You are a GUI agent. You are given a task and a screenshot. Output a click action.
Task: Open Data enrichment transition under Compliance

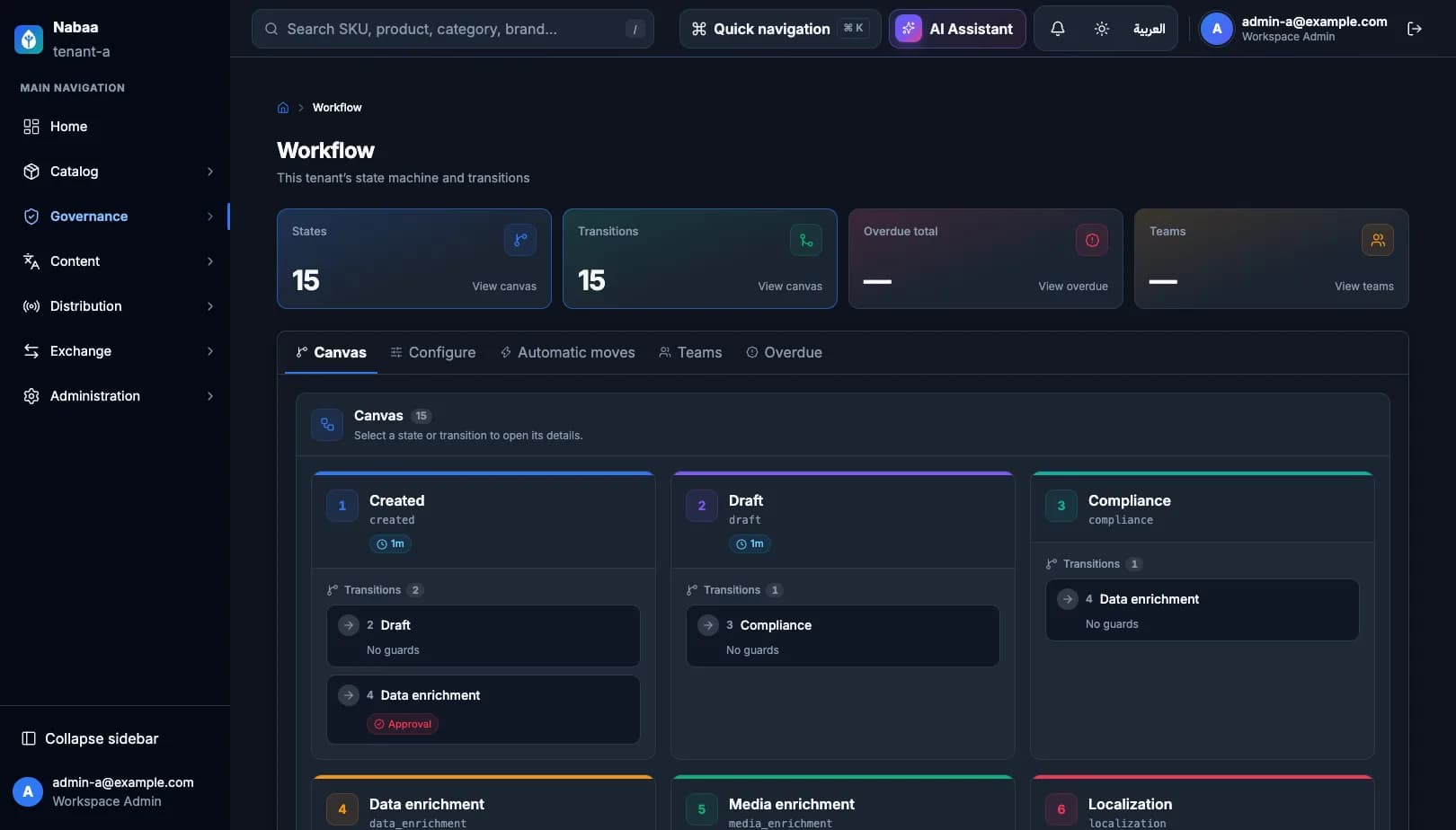click(1203, 610)
